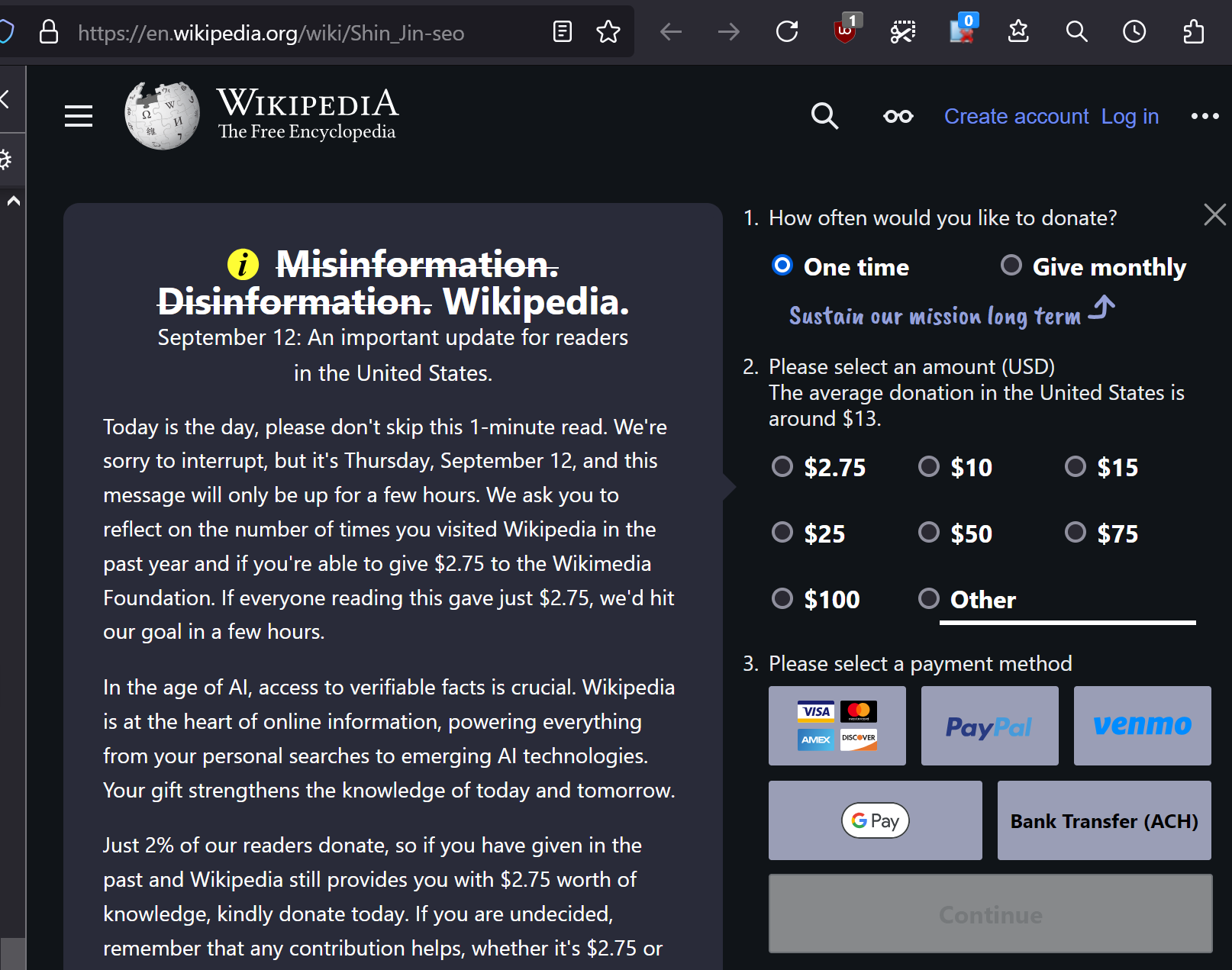Choose the $2.75 donation amount
Viewport: 1232px width, 970px height.
pyautogui.click(x=782, y=466)
